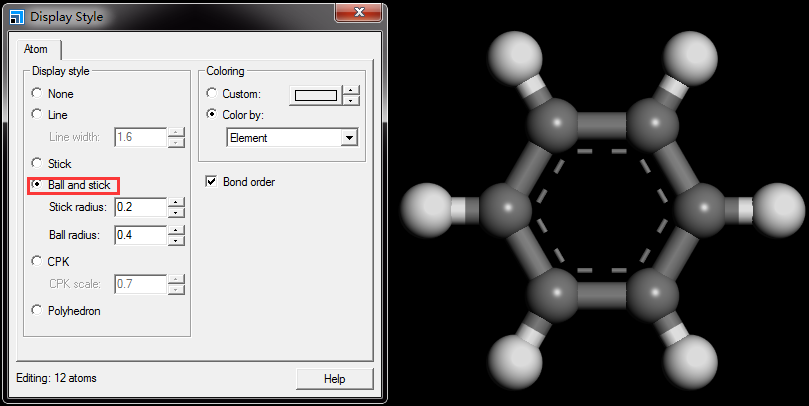
Task: Click the disabled CPK scale field
Action: click(x=141, y=284)
